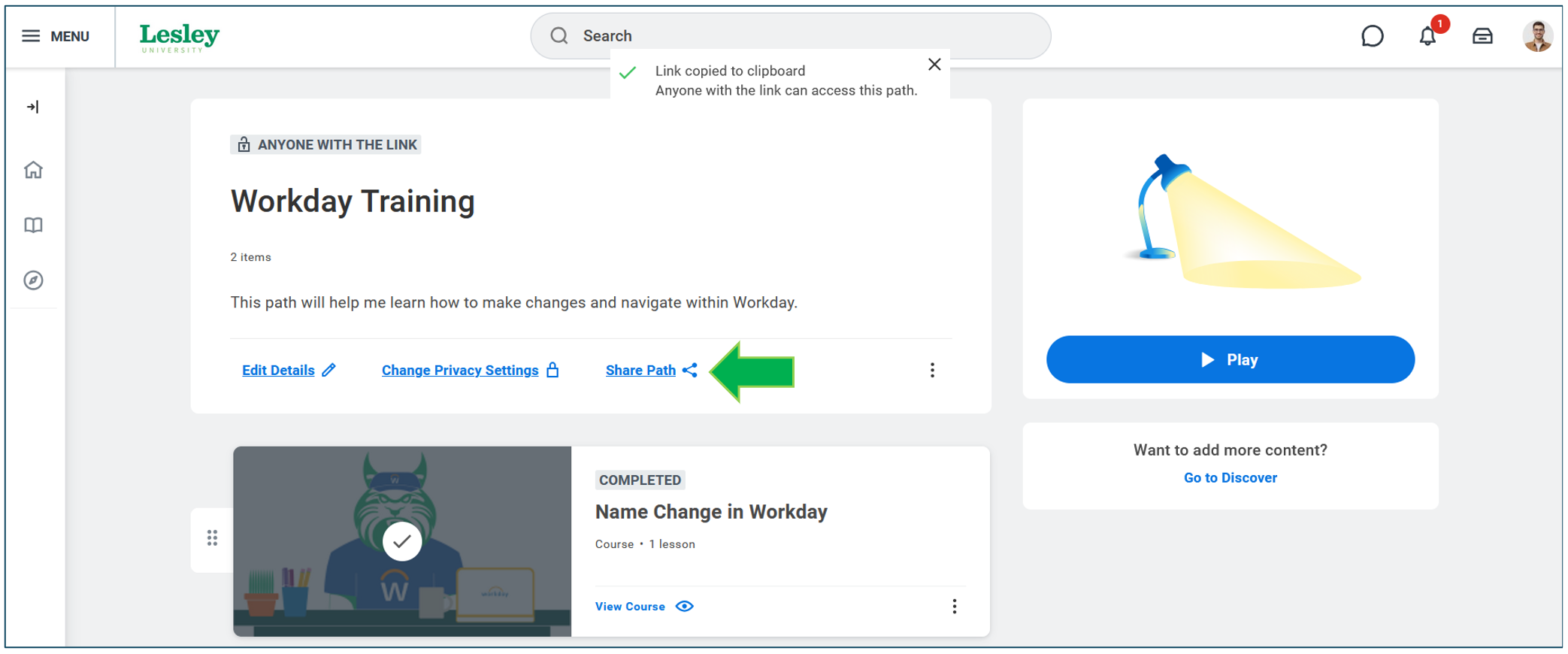This screenshot has height=654, width=1568.
Task: Open the inbox tray icon
Action: 1482,36
